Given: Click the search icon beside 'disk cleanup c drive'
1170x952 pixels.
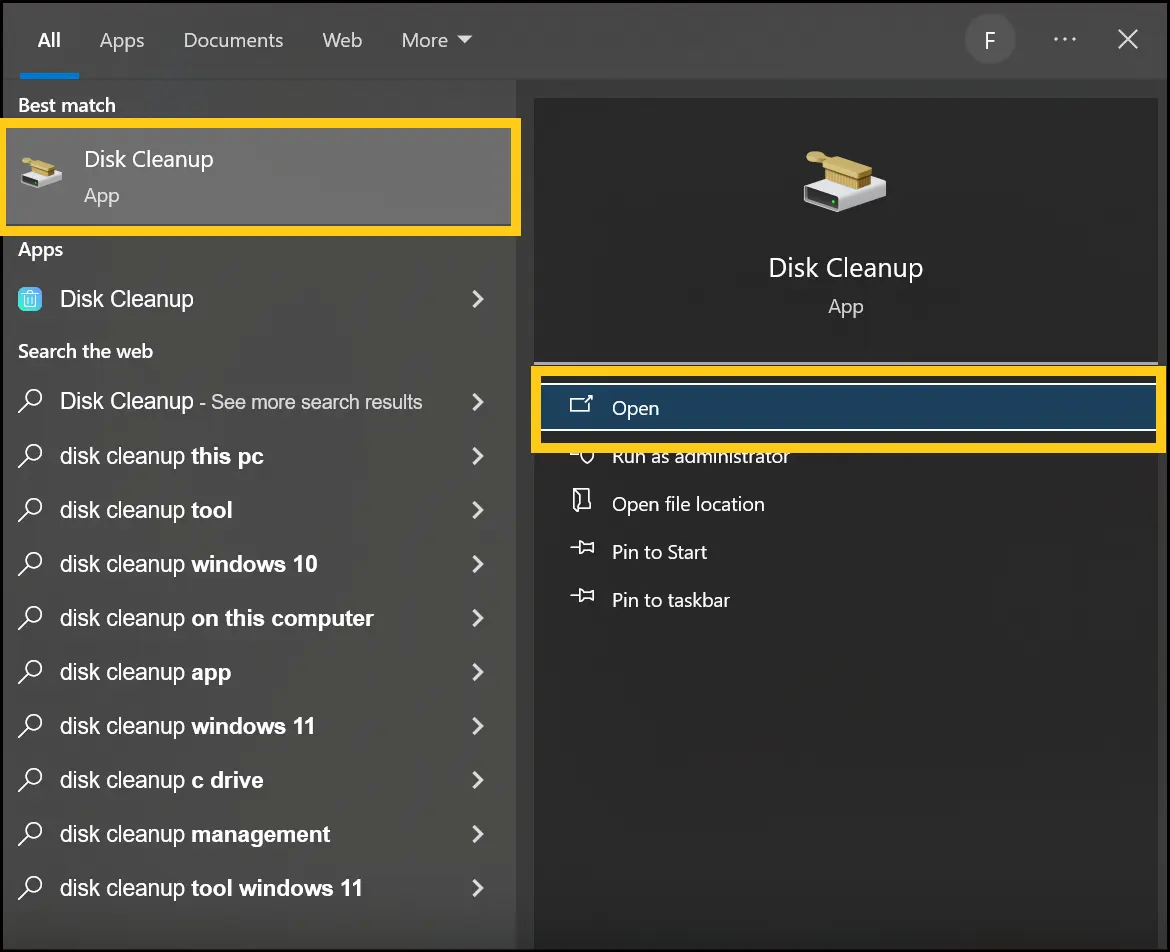Looking at the screenshot, I should coord(30,779).
